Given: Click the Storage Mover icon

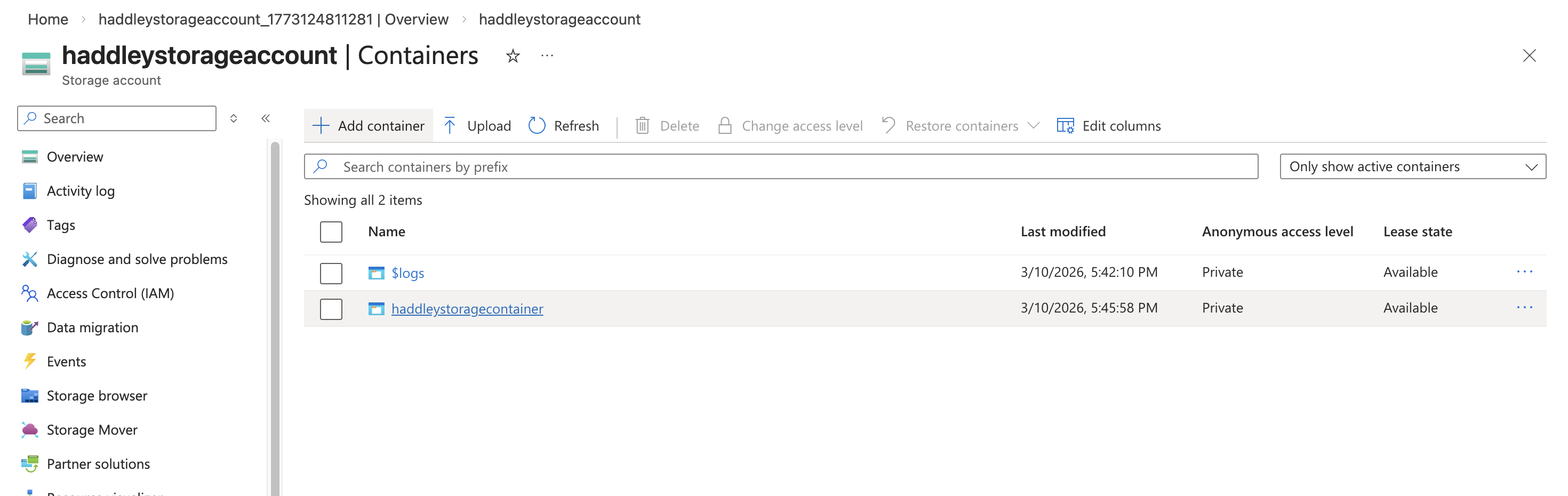Looking at the screenshot, I should [29, 429].
